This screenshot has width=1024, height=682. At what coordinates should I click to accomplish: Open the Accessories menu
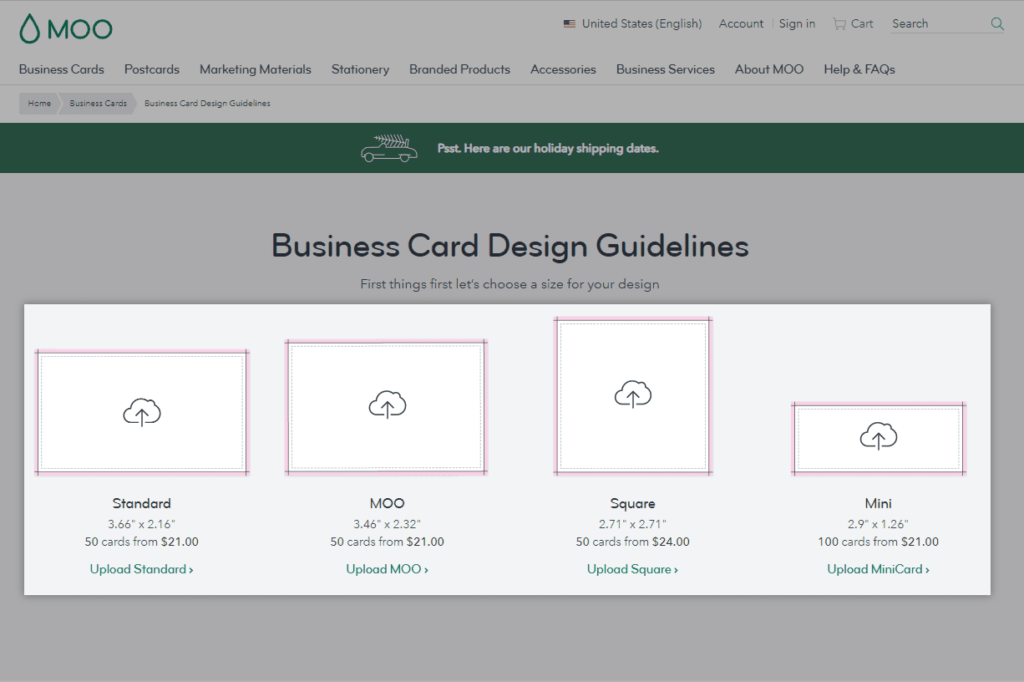(x=563, y=69)
